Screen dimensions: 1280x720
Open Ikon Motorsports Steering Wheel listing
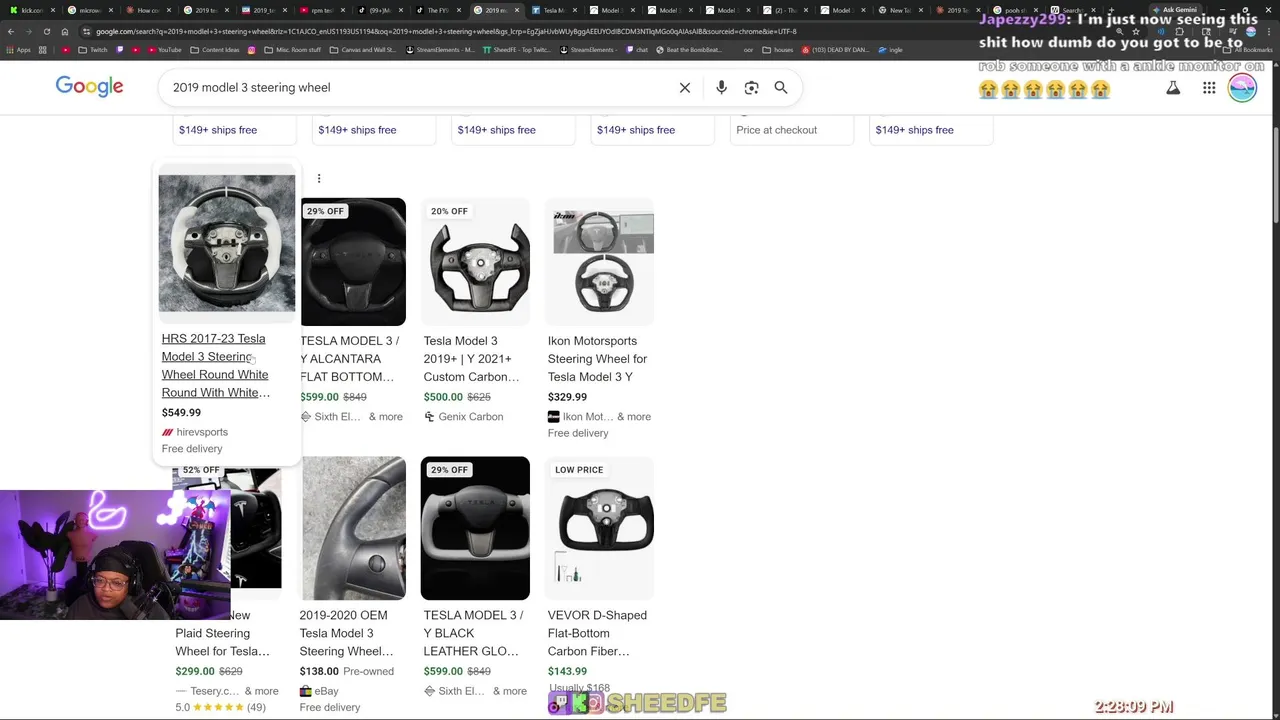pyautogui.click(x=597, y=359)
